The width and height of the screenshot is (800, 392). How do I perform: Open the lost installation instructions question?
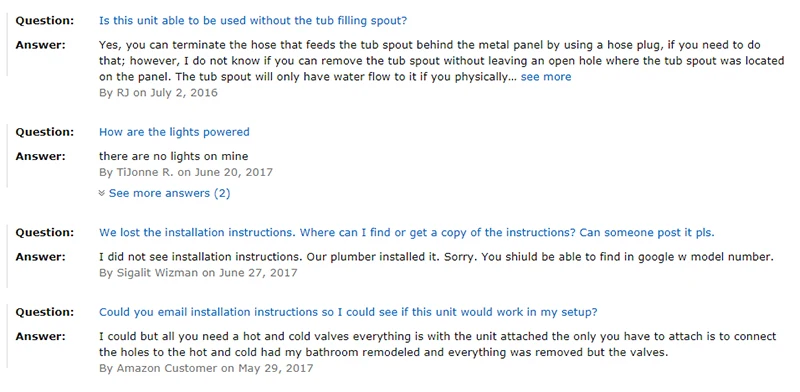pos(407,233)
